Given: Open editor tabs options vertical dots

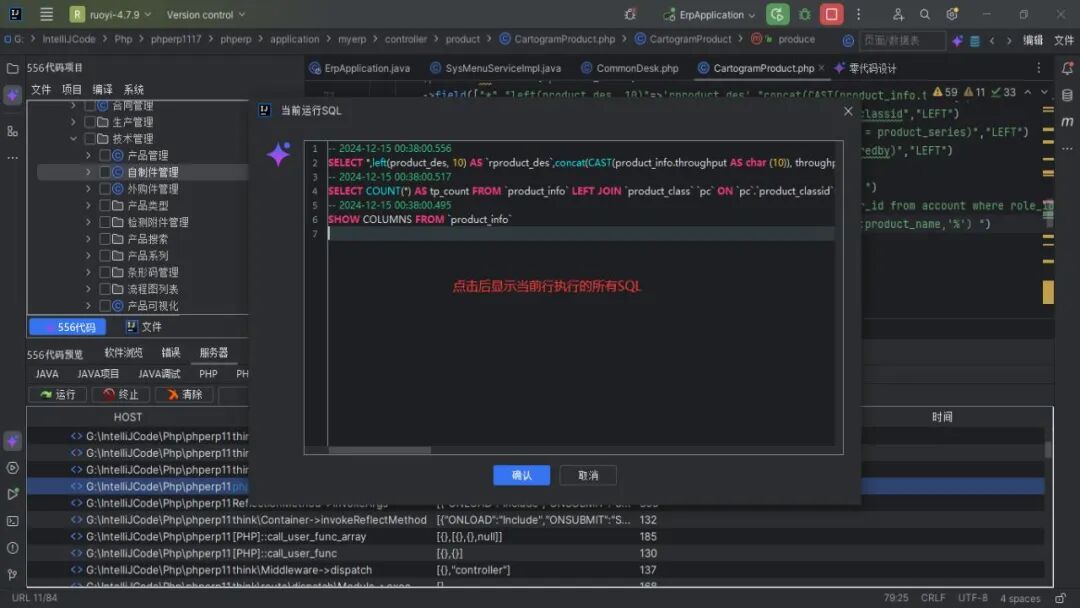Looking at the screenshot, I should click(1039, 68).
